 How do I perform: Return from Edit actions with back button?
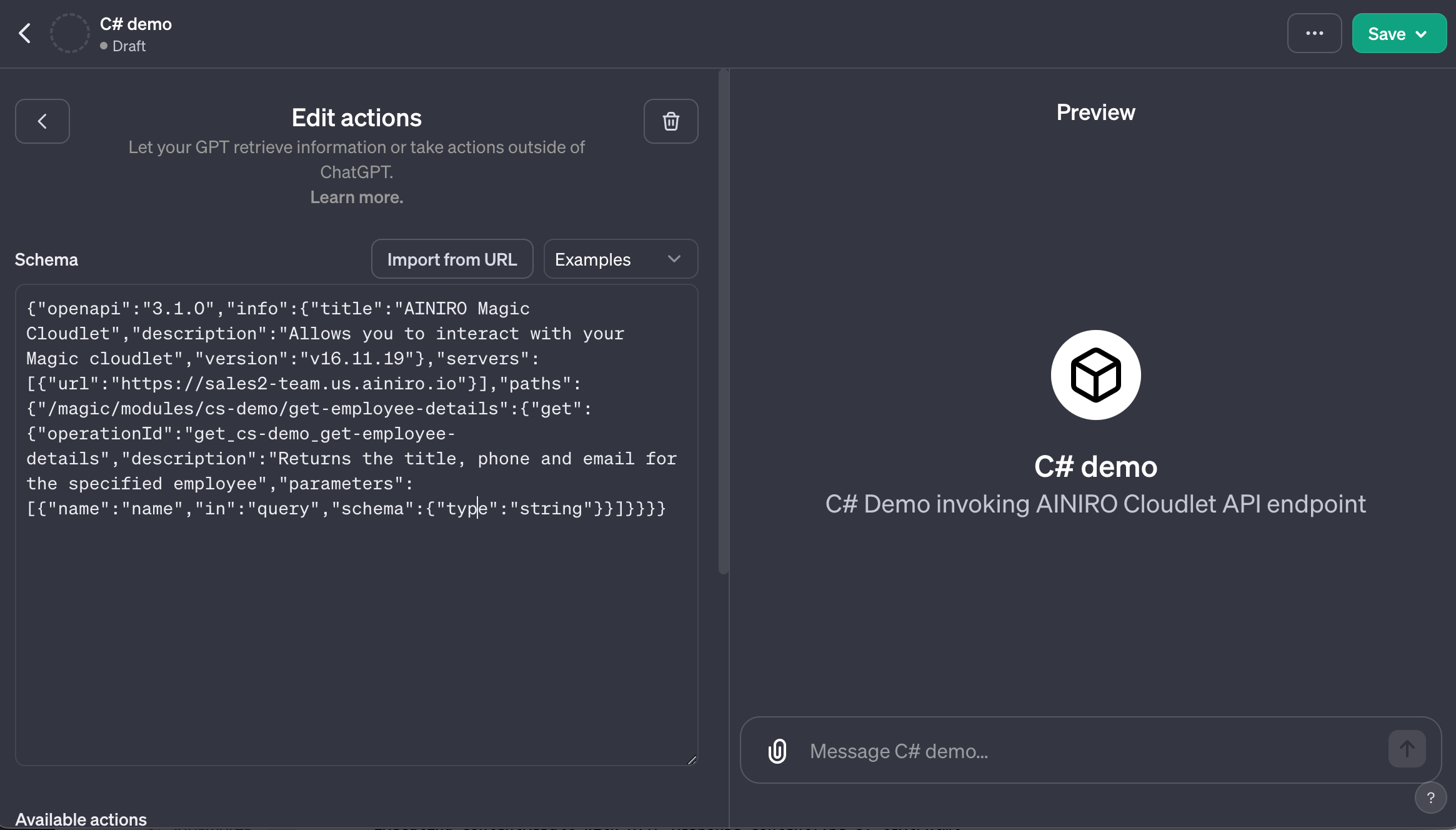click(x=42, y=121)
